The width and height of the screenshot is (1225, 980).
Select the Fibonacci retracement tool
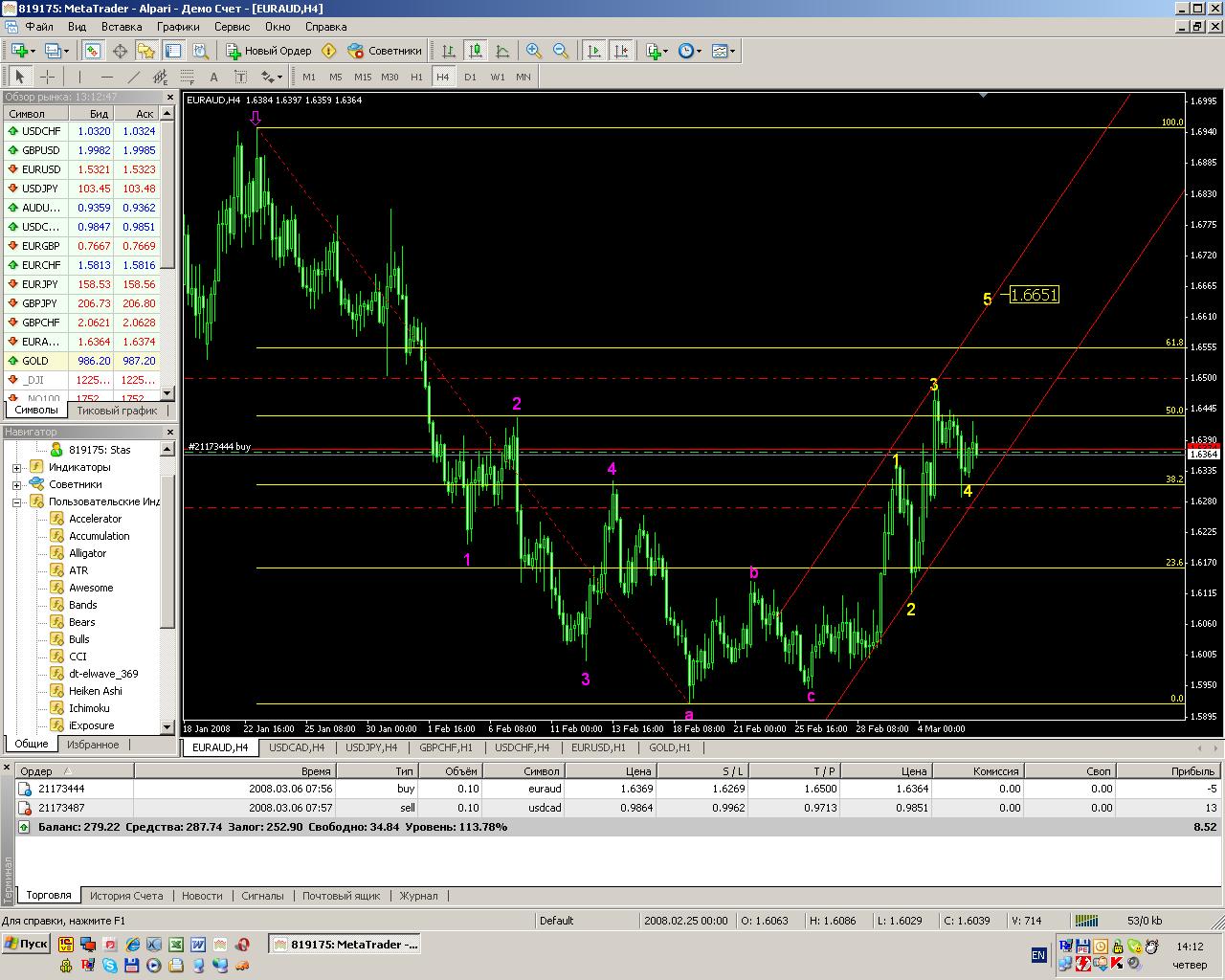tap(187, 77)
